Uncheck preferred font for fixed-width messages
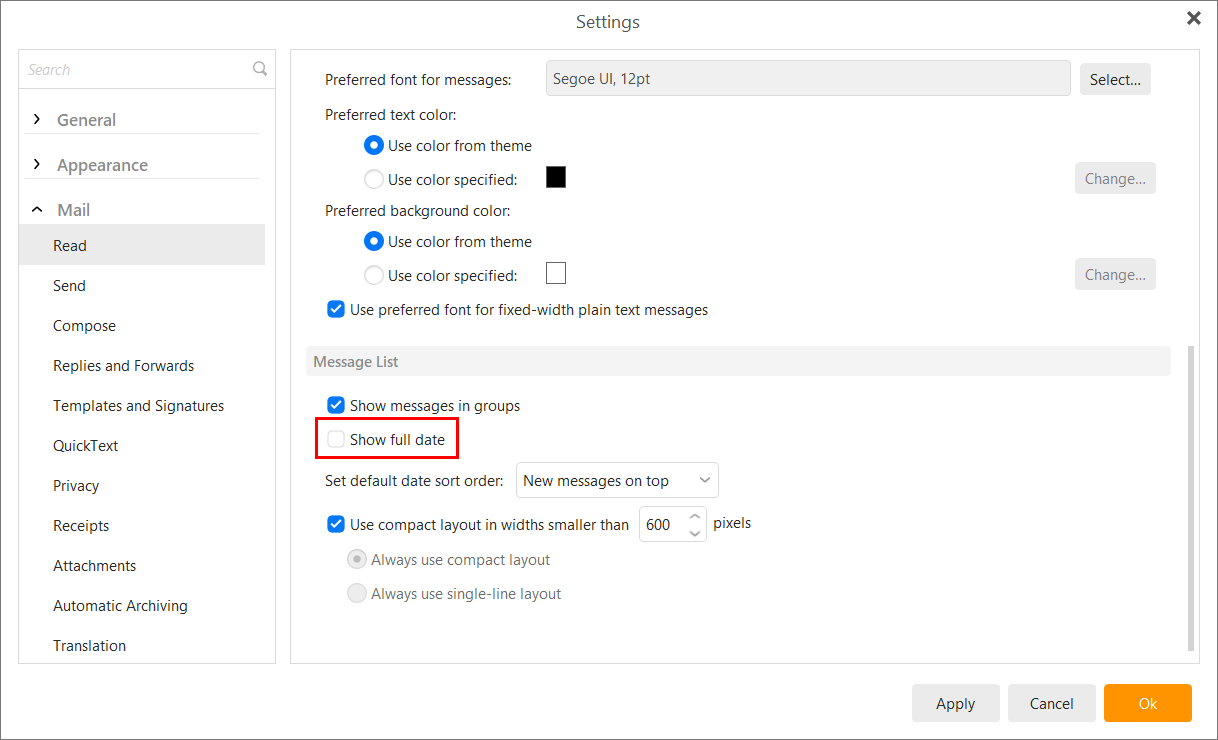 click(x=335, y=309)
